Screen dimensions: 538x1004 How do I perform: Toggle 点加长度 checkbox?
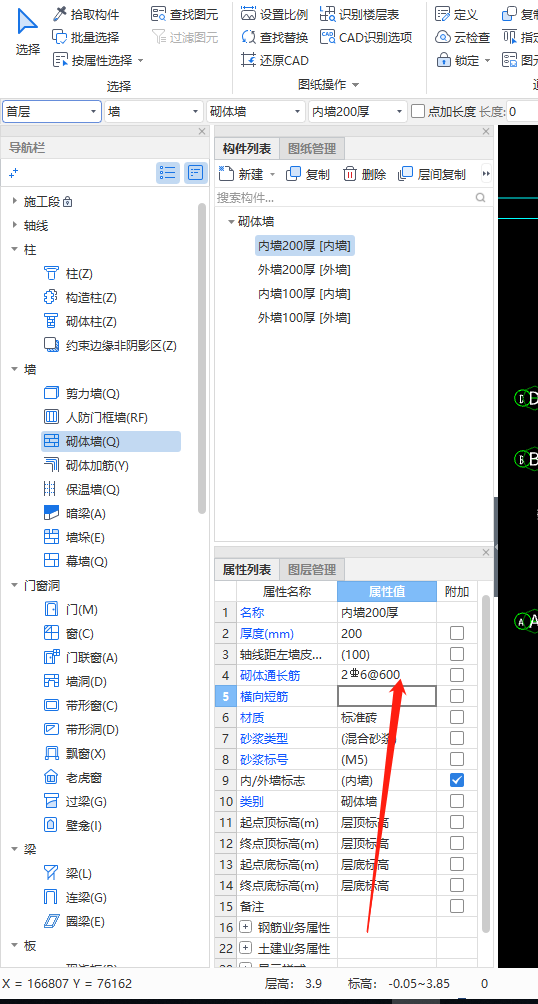pos(418,111)
